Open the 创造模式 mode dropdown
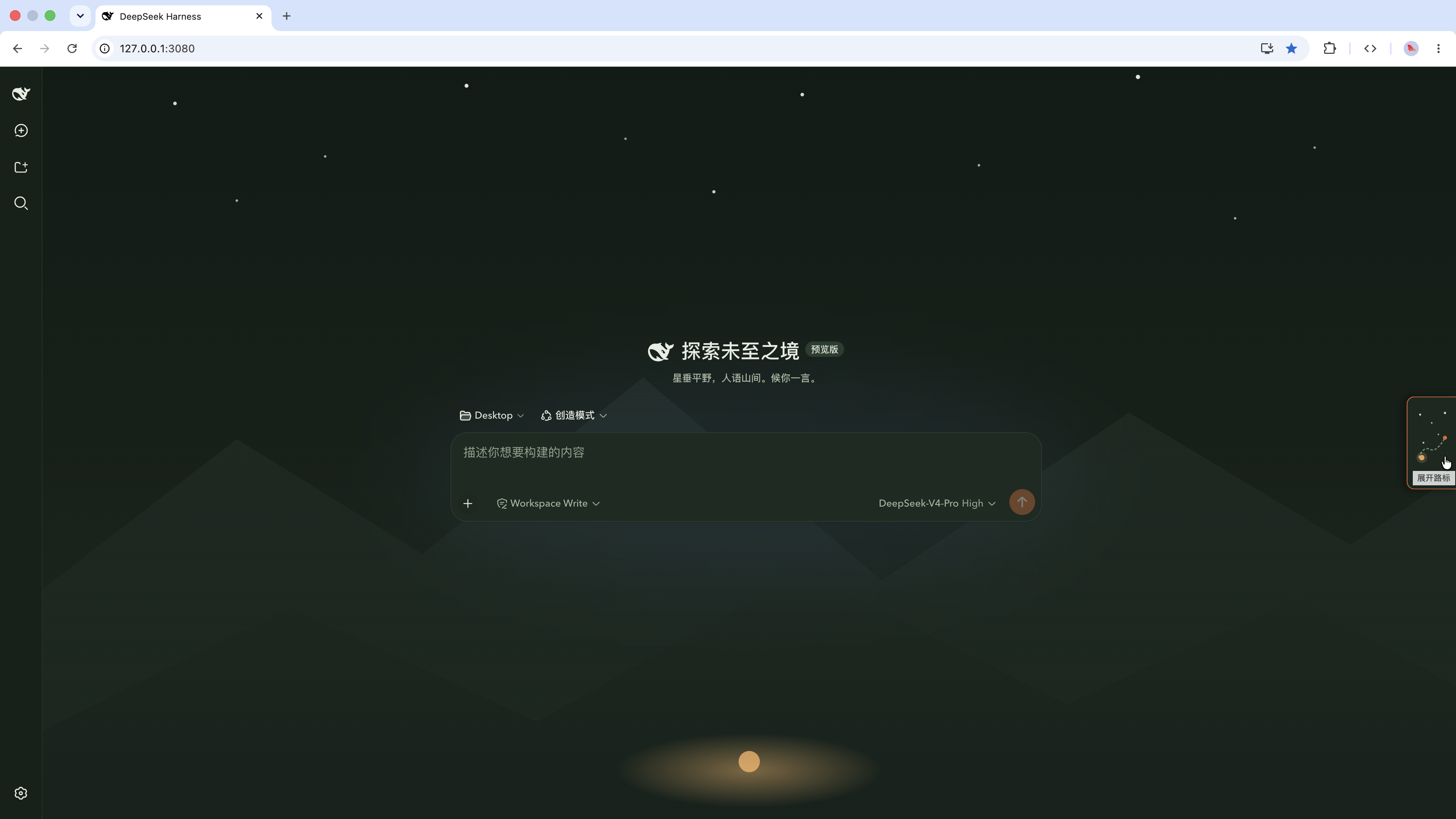This screenshot has width=1456, height=819. pos(574,416)
